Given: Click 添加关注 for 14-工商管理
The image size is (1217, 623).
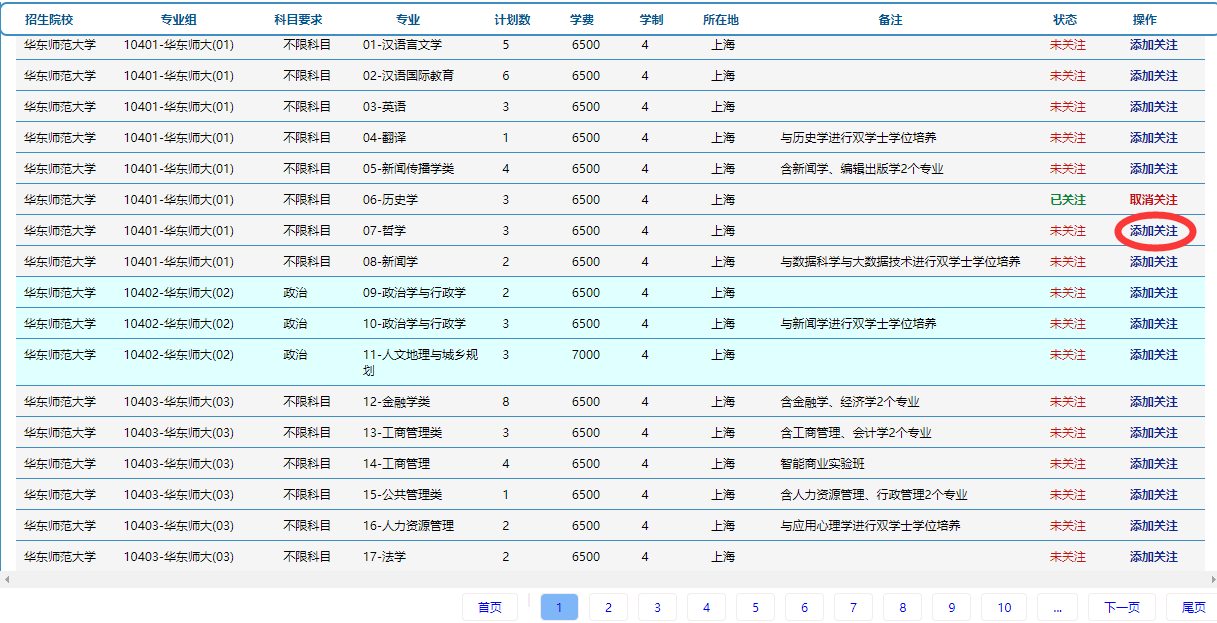Looking at the screenshot, I should (x=1153, y=464).
